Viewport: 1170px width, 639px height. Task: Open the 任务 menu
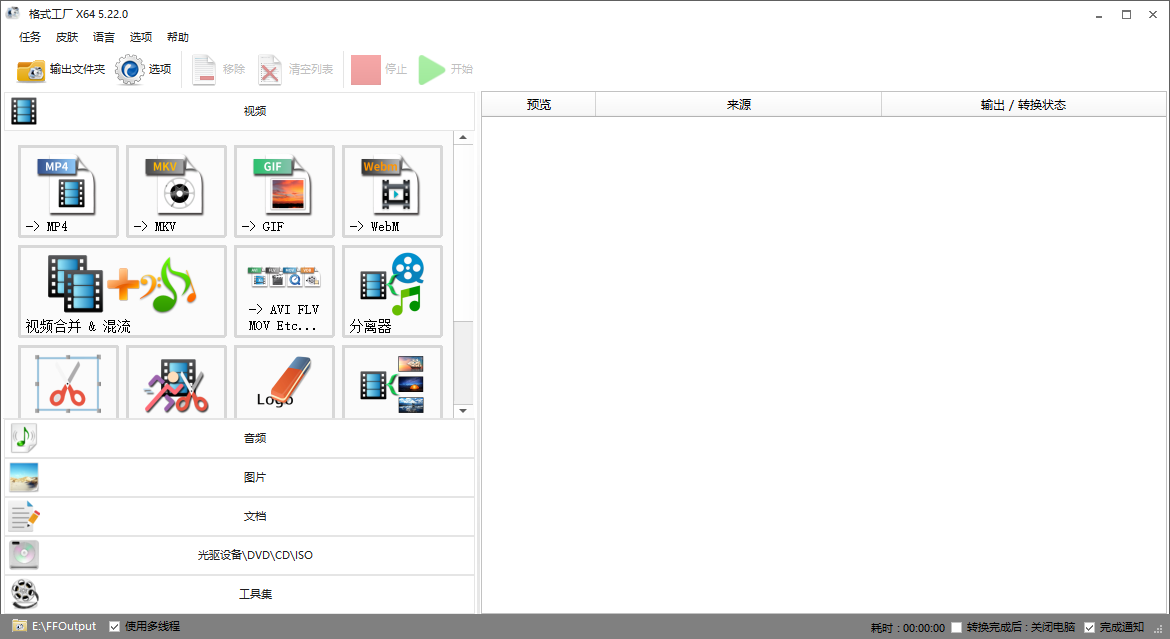28,37
